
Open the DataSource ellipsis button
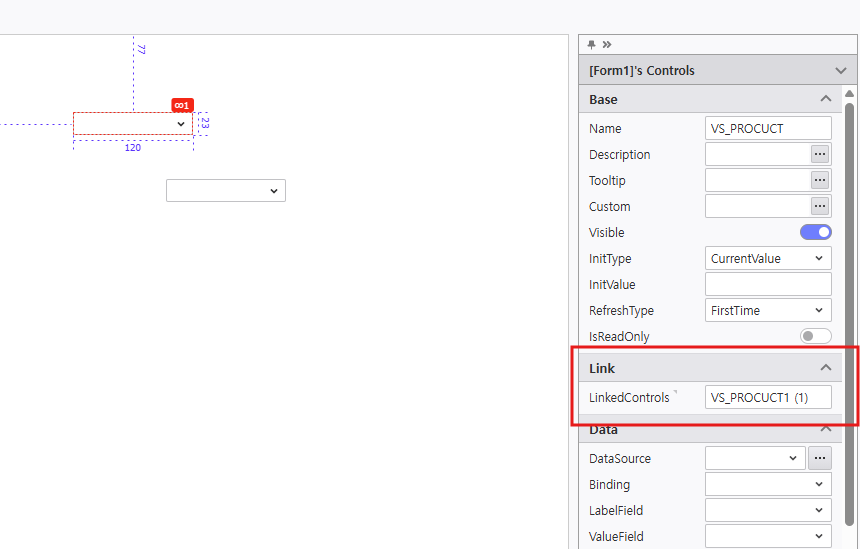point(820,458)
